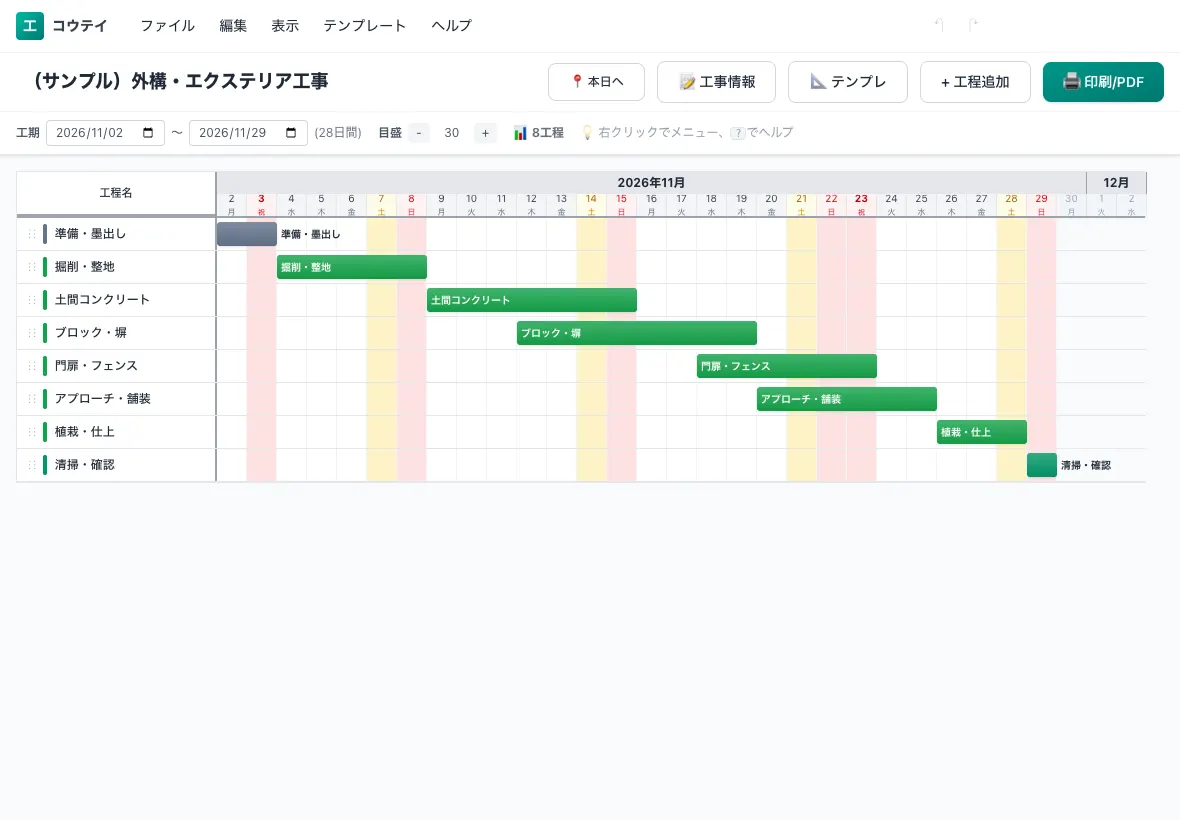Click the gray 準備・墨出し Gantt bar
Viewport: 1180px width, 820px height.
[x=247, y=234]
